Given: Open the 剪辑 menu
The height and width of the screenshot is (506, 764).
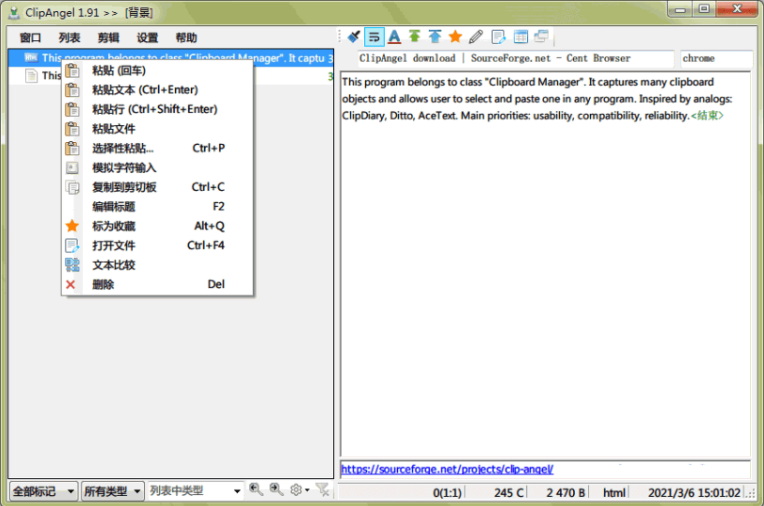Looking at the screenshot, I should pyautogui.click(x=108, y=38).
